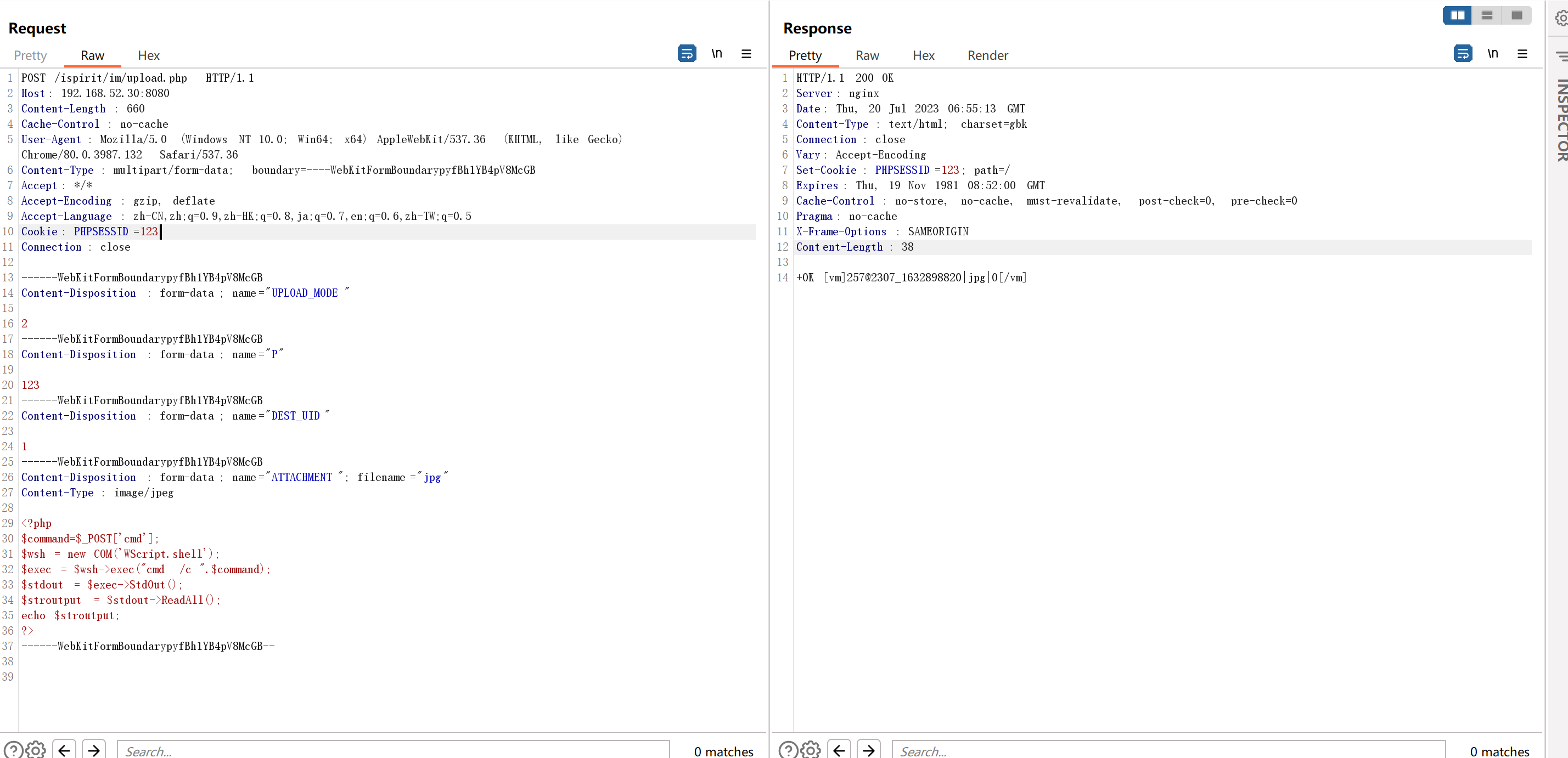Viewport: 1568px width, 758px height.
Task: Click HTTP/1.1 200 OK status line
Action: (845, 78)
